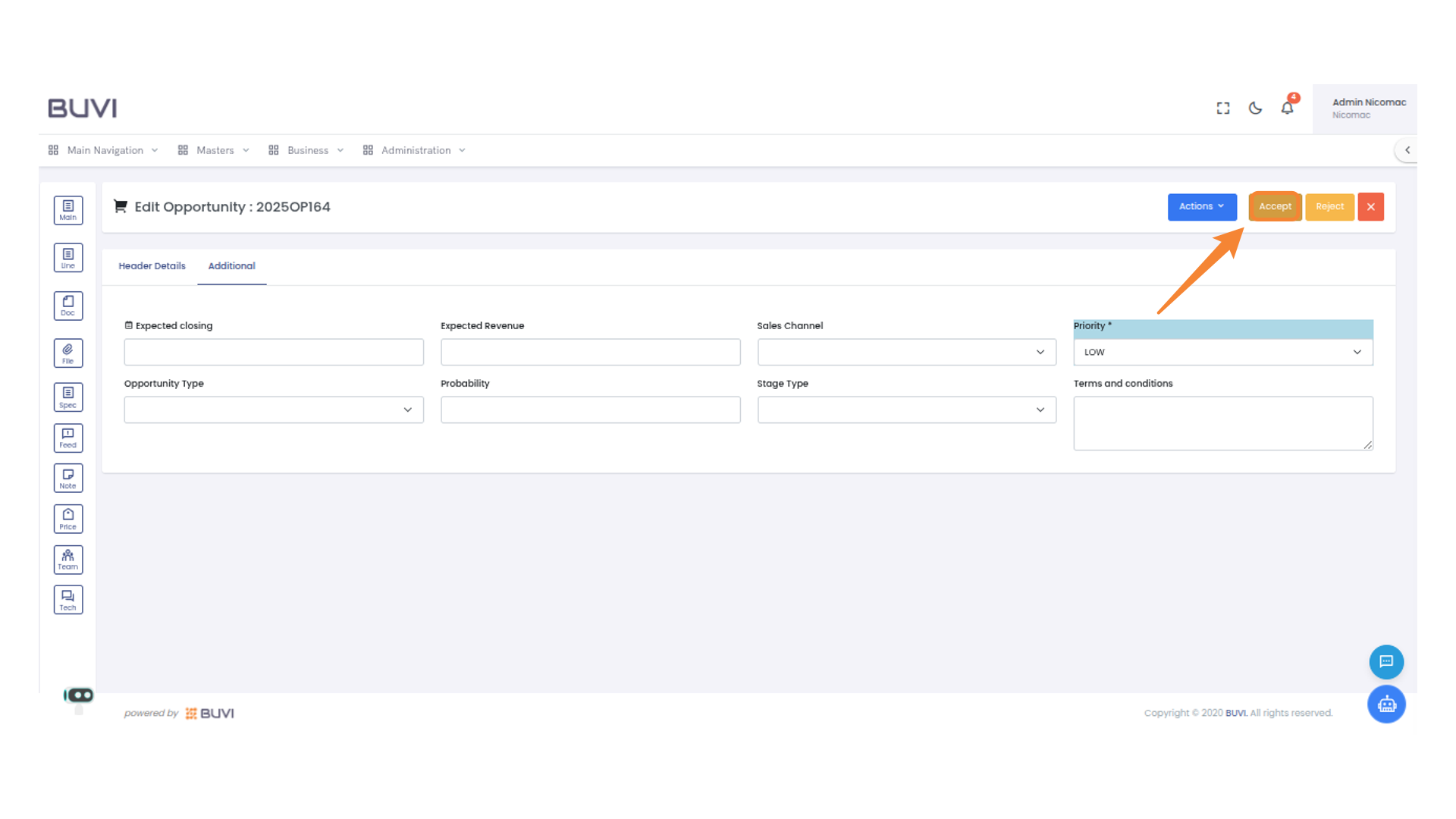Screen dimensions: 1456x819
Task: Open the Price sidebar icon
Action: pos(68,519)
